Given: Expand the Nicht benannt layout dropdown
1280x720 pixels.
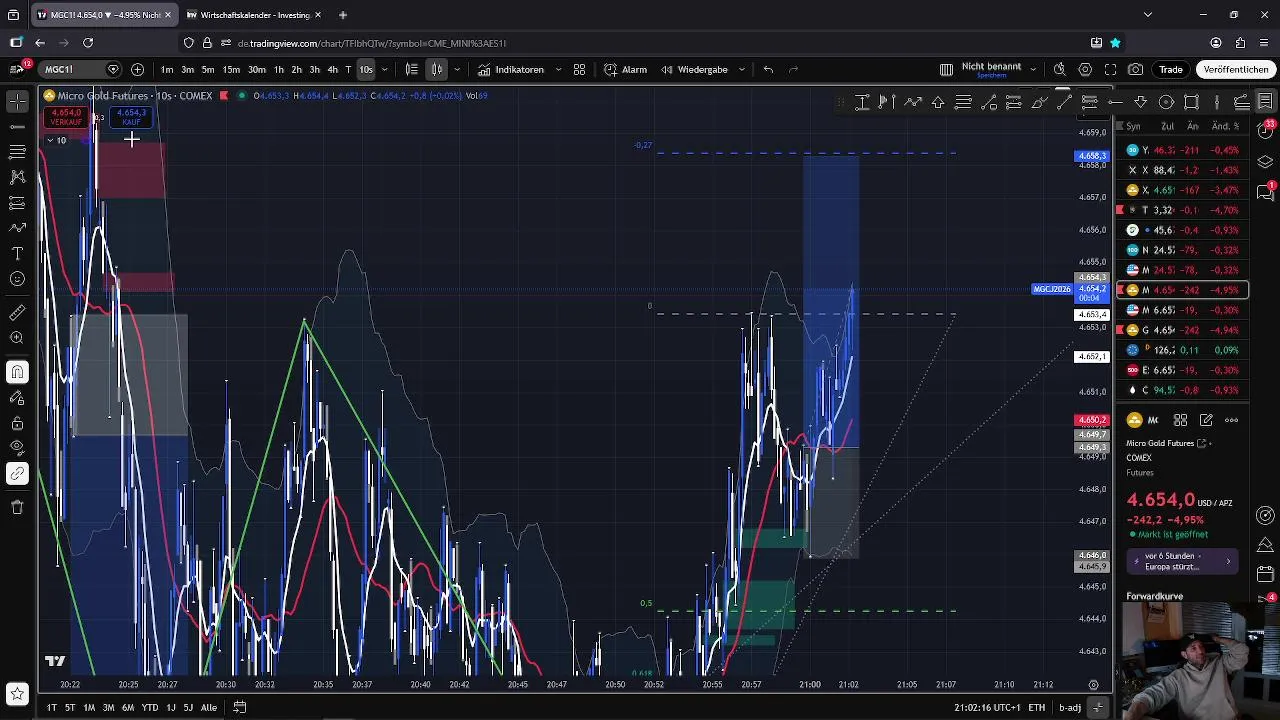Looking at the screenshot, I should [x=1033, y=69].
